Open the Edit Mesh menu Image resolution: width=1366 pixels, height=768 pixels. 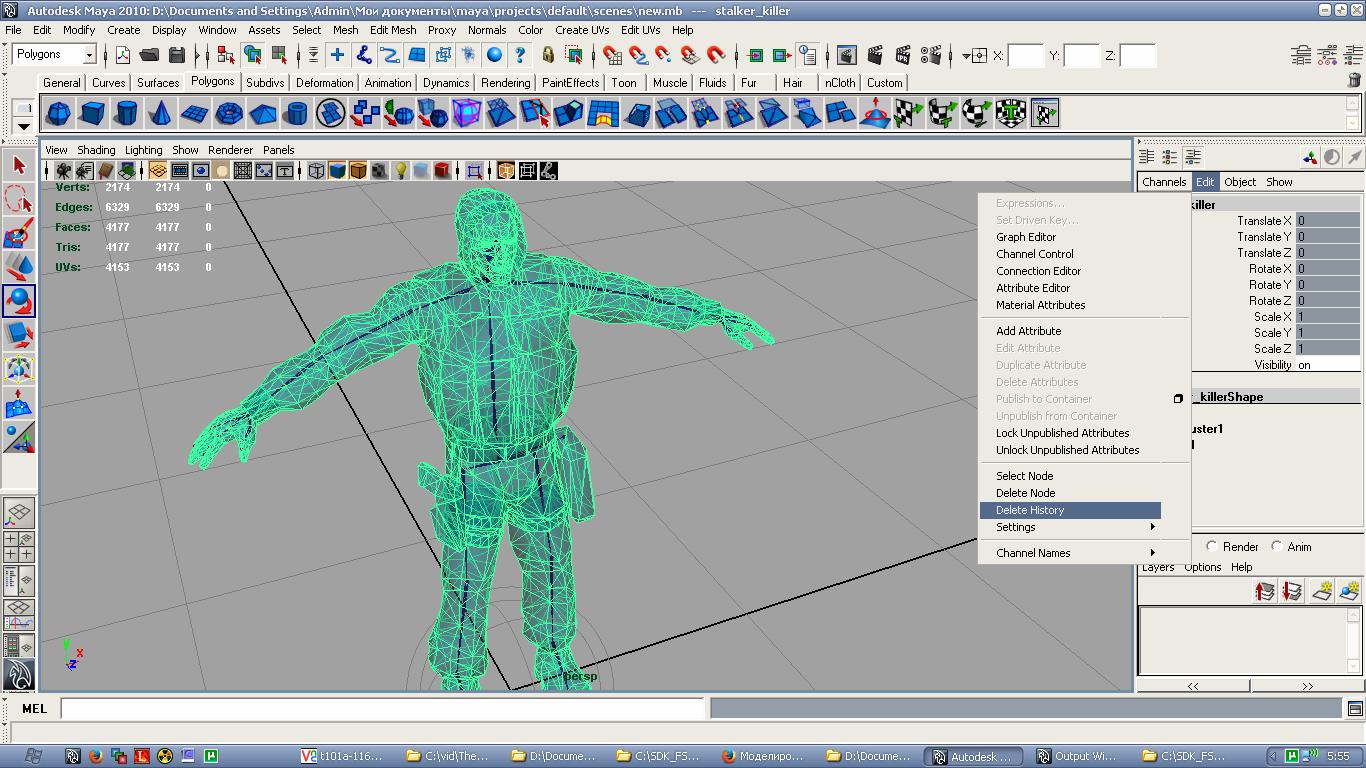pos(393,30)
